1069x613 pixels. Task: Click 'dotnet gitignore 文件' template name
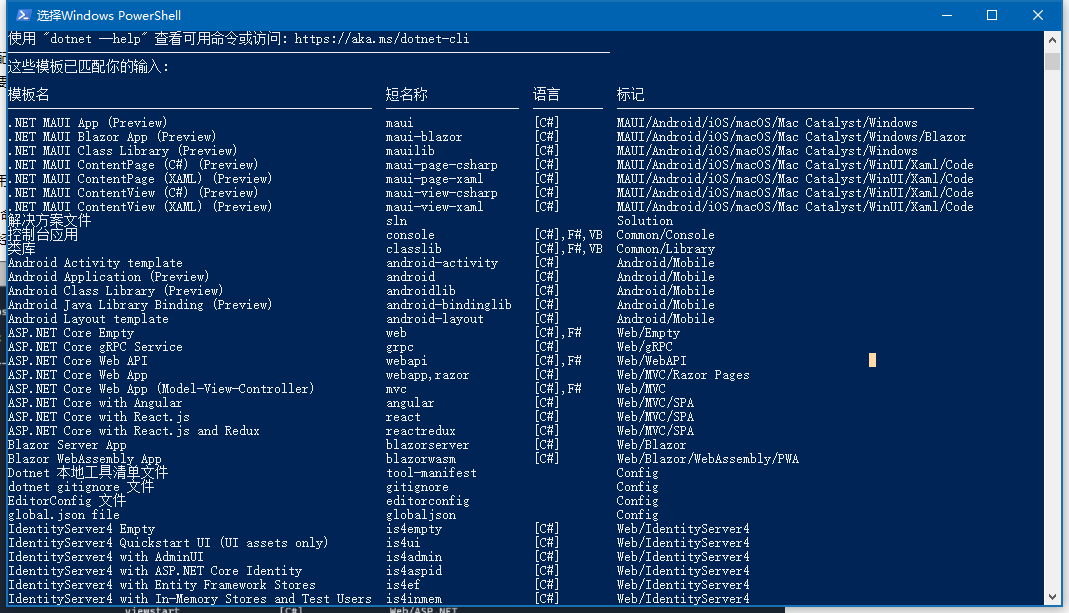(x=80, y=486)
